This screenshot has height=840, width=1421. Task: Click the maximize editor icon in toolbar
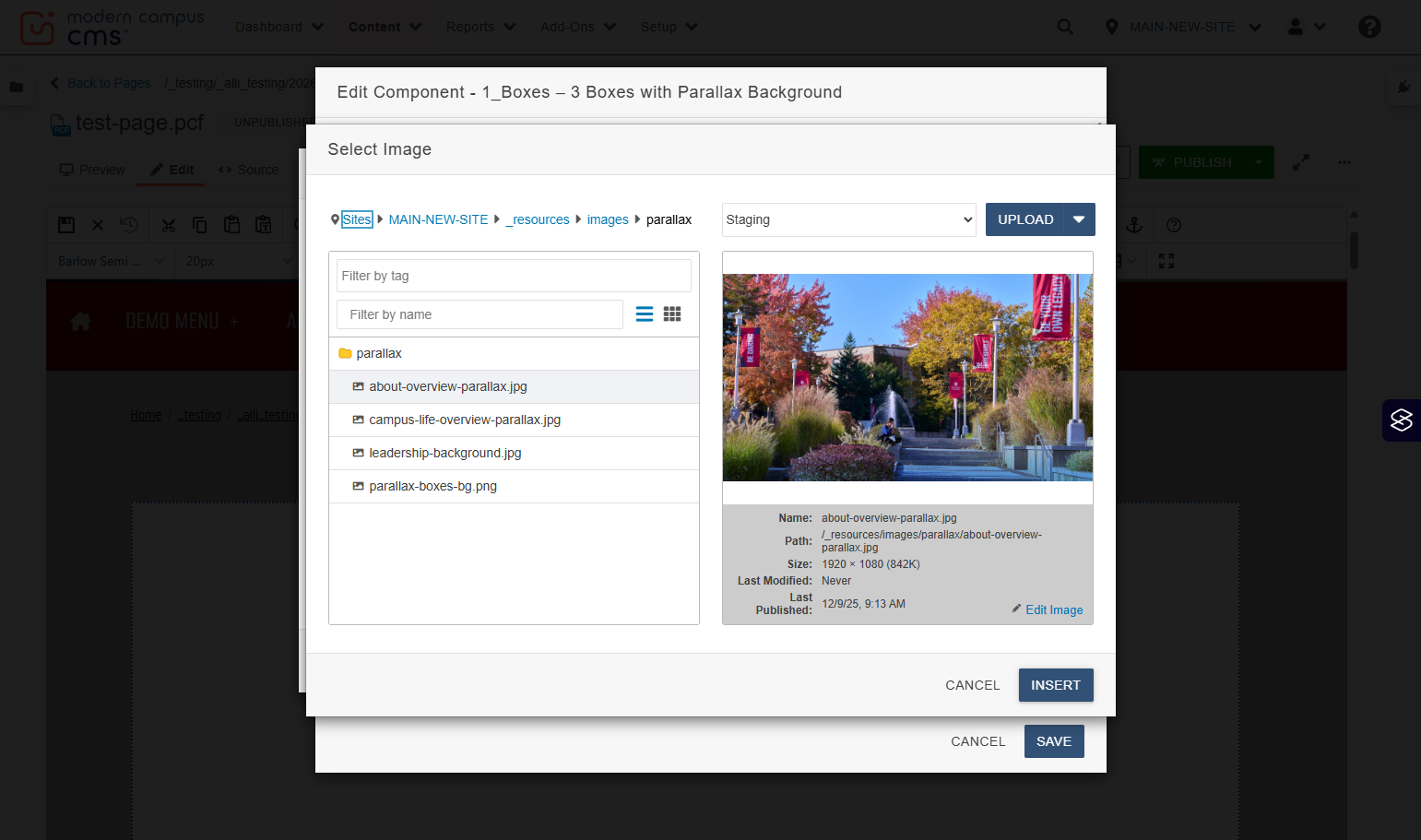(1166, 261)
